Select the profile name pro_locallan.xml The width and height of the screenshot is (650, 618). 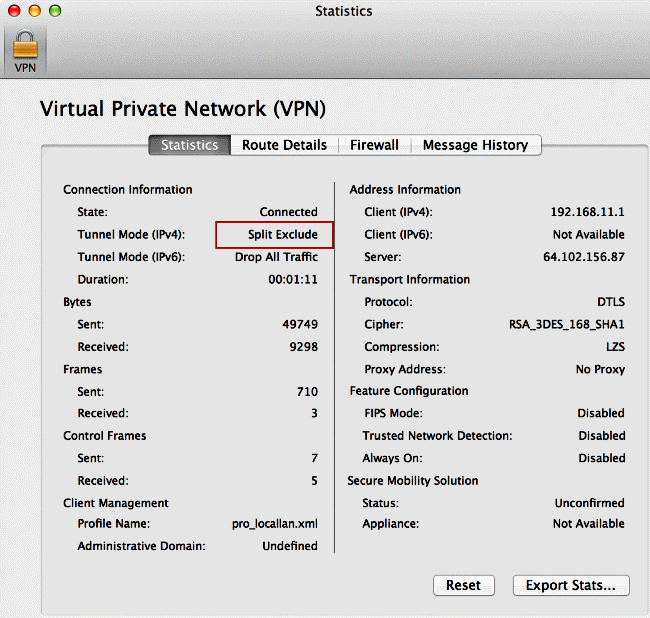click(275, 524)
